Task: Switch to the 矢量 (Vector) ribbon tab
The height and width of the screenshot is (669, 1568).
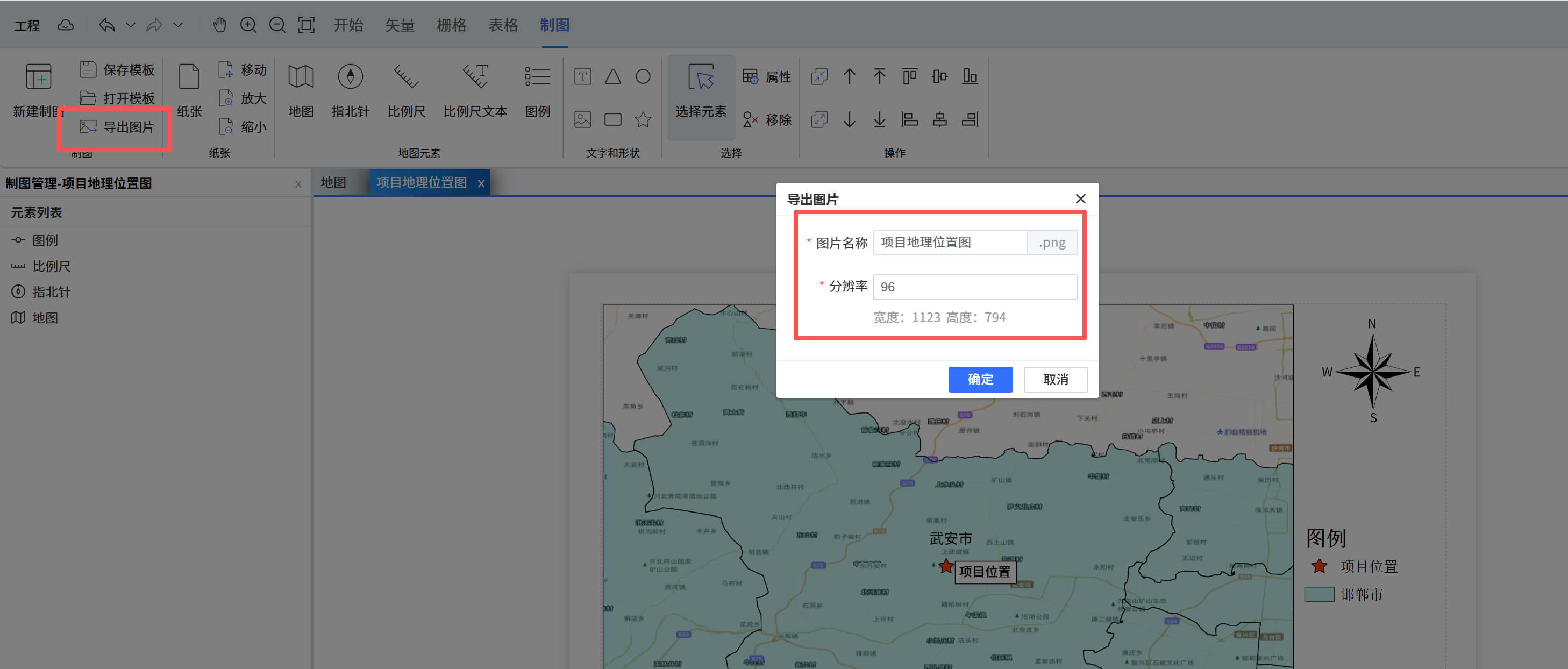Action: (400, 25)
